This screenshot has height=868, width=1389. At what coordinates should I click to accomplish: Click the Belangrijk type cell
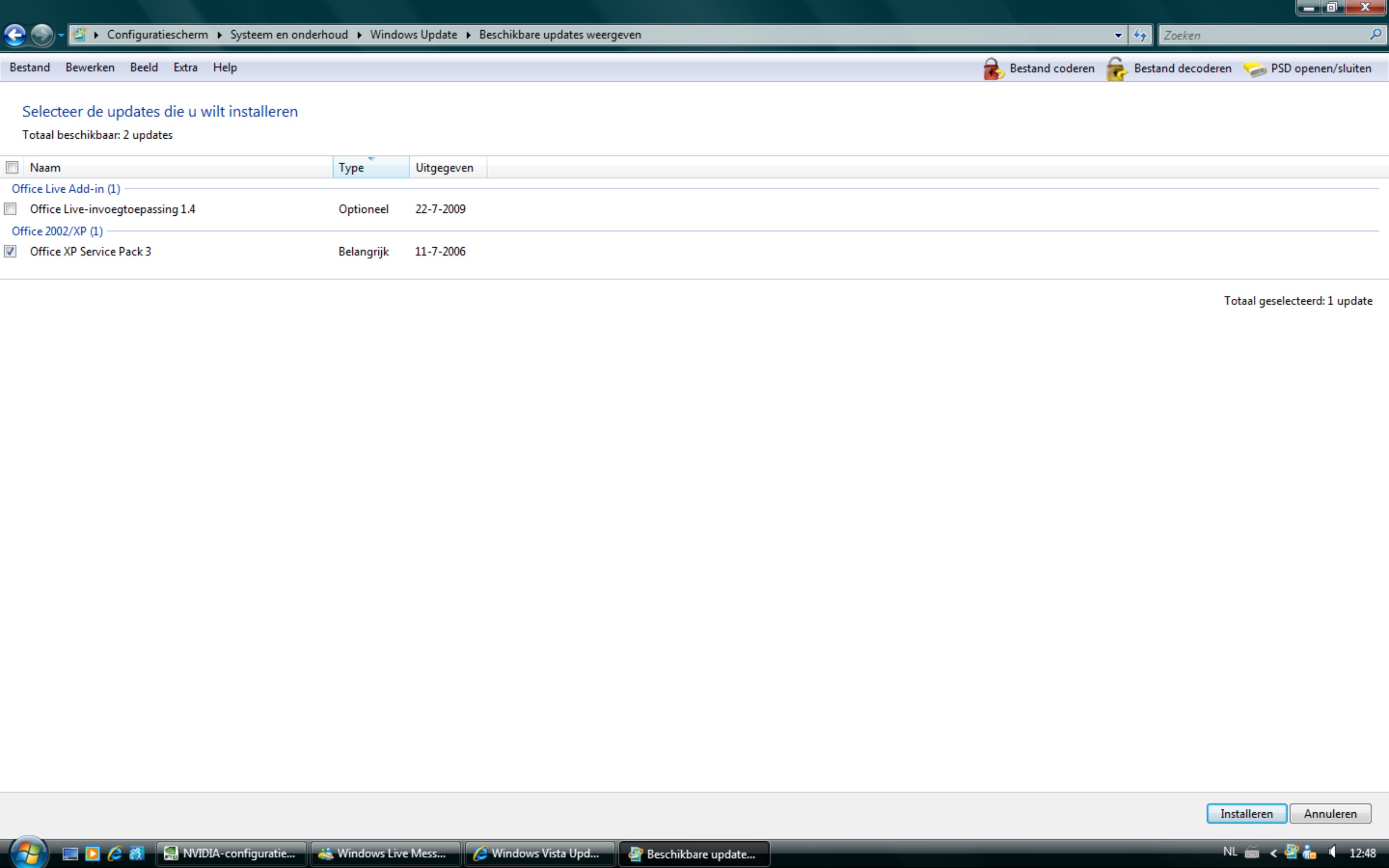point(363,251)
